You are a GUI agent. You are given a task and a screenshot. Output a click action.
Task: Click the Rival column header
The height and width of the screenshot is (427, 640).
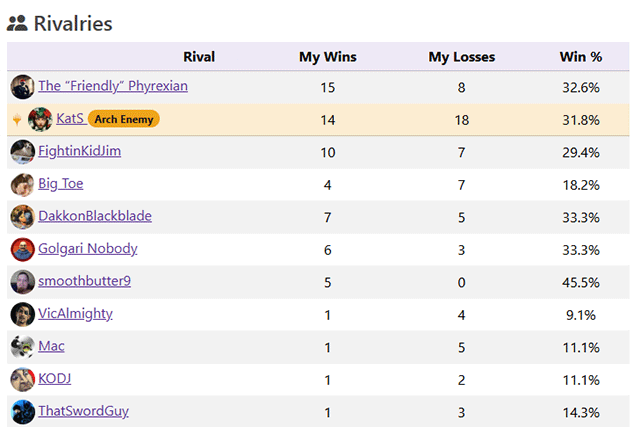pyautogui.click(x=199, y=57)
